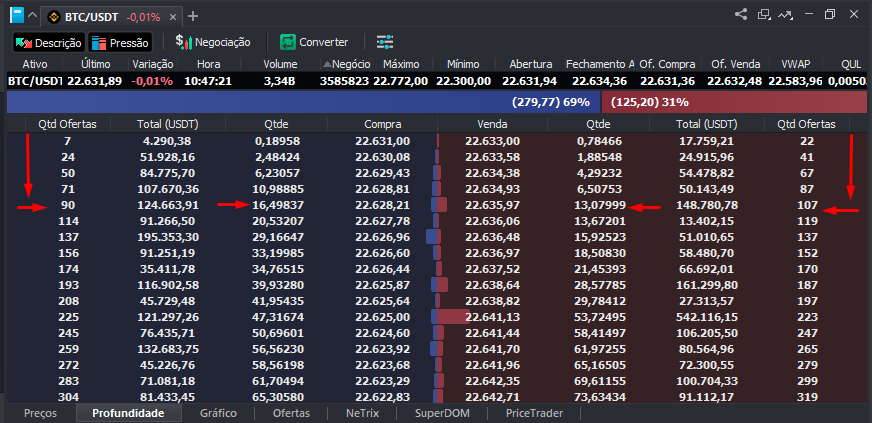872x423 pixels.
Task: Toggle the Pressão button
Action: point(120,42)
